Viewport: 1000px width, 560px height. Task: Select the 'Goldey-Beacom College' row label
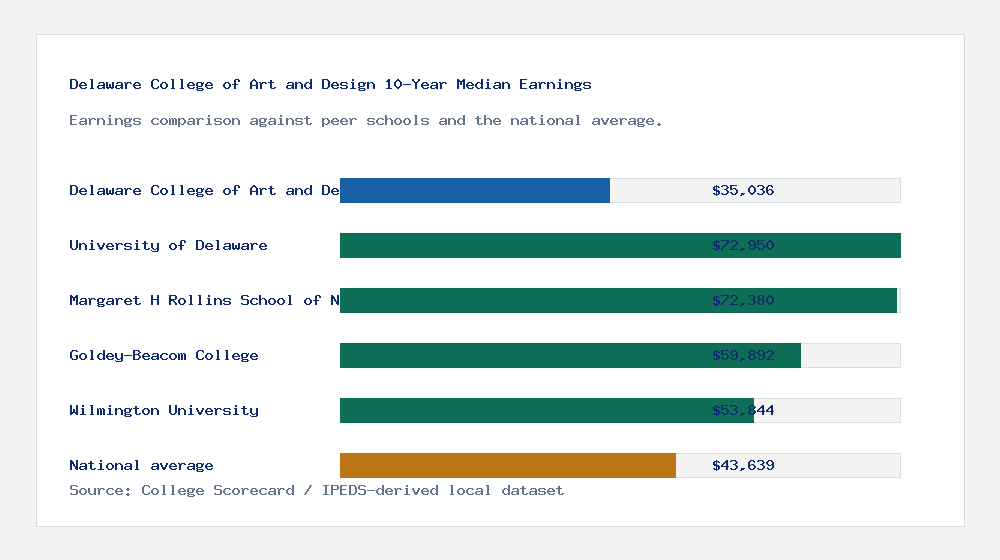pos(164,355)
